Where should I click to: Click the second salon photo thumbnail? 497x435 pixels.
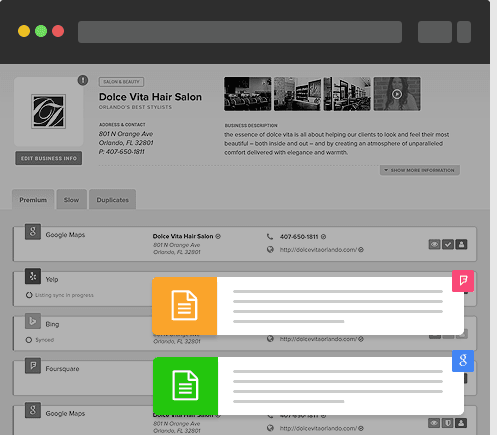(x=297, y=94)
